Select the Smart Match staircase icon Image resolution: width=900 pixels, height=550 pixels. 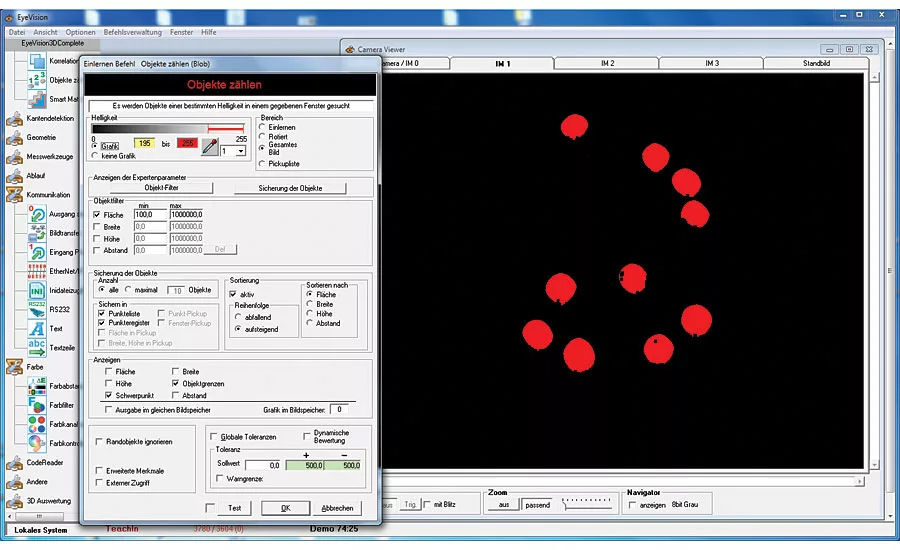pos(37,99)
